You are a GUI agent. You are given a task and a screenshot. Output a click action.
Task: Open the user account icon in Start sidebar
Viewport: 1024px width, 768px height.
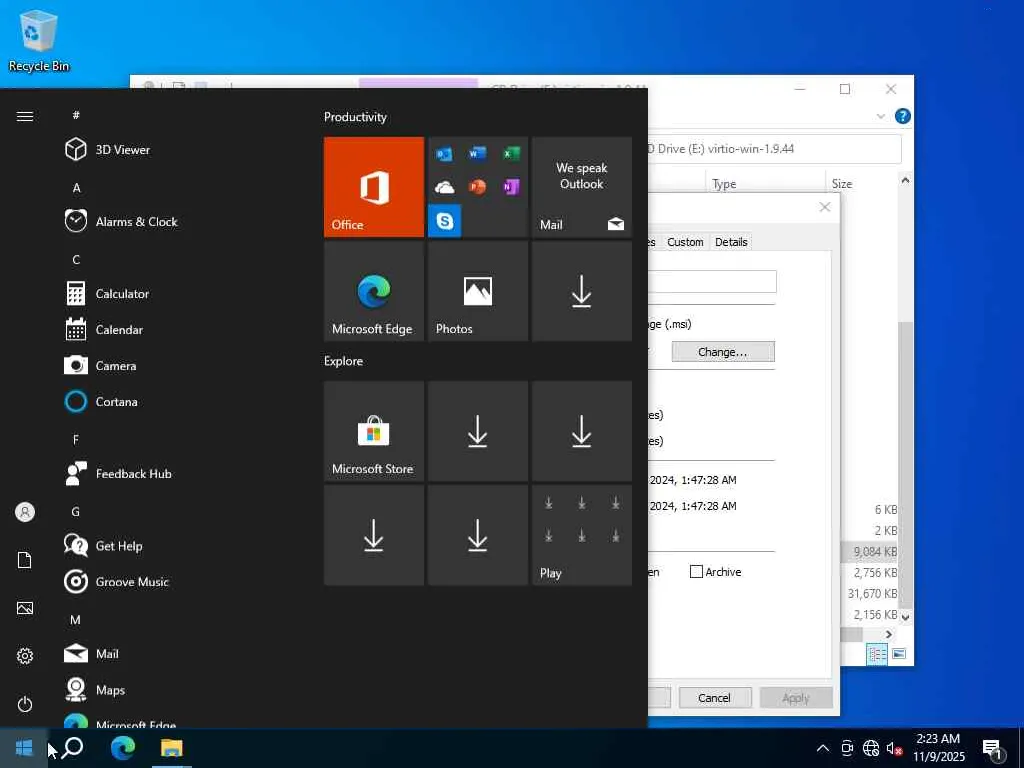point(25,512)
